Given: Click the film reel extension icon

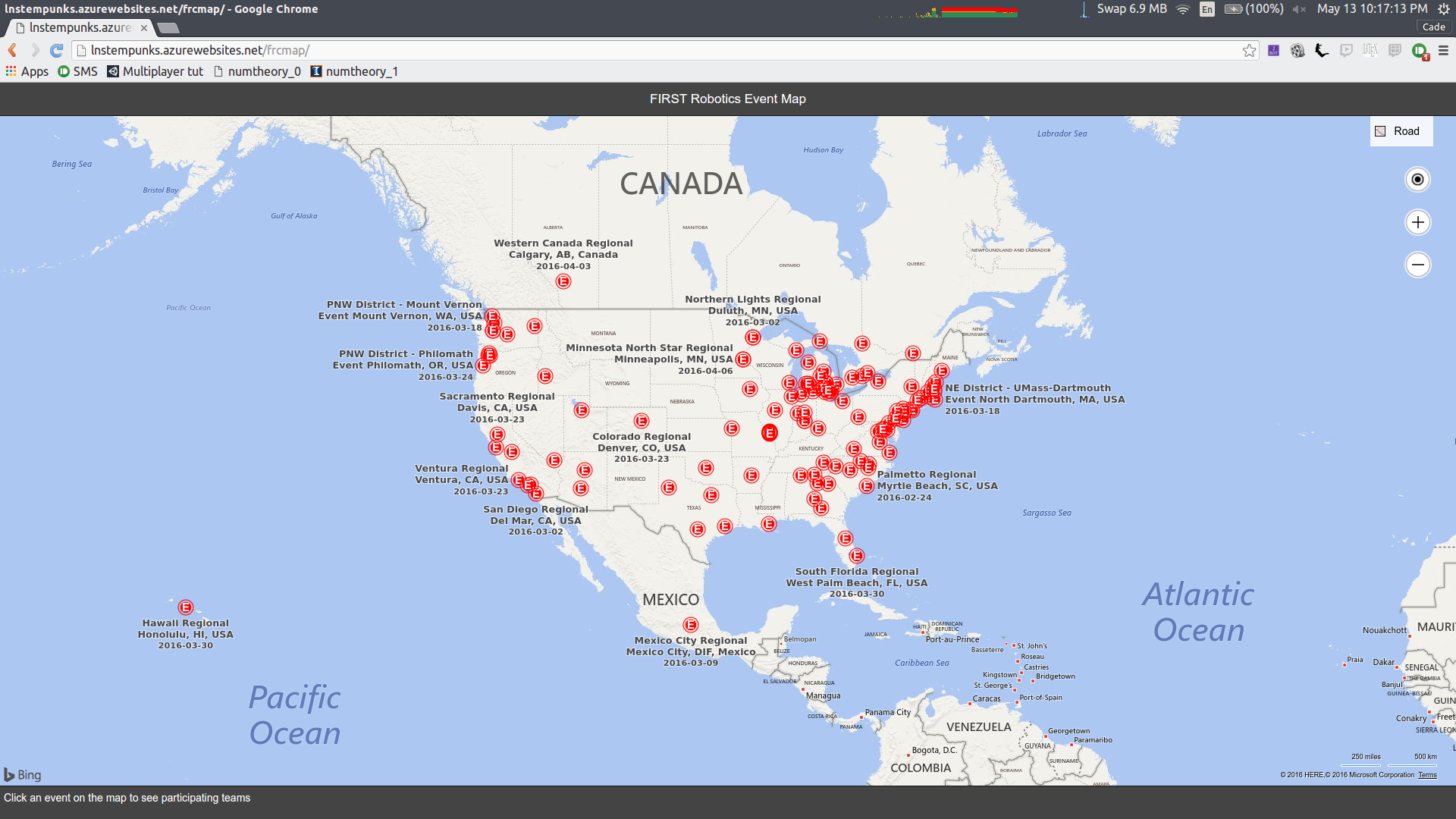Looking at the screenshot, I should 1298,51.
